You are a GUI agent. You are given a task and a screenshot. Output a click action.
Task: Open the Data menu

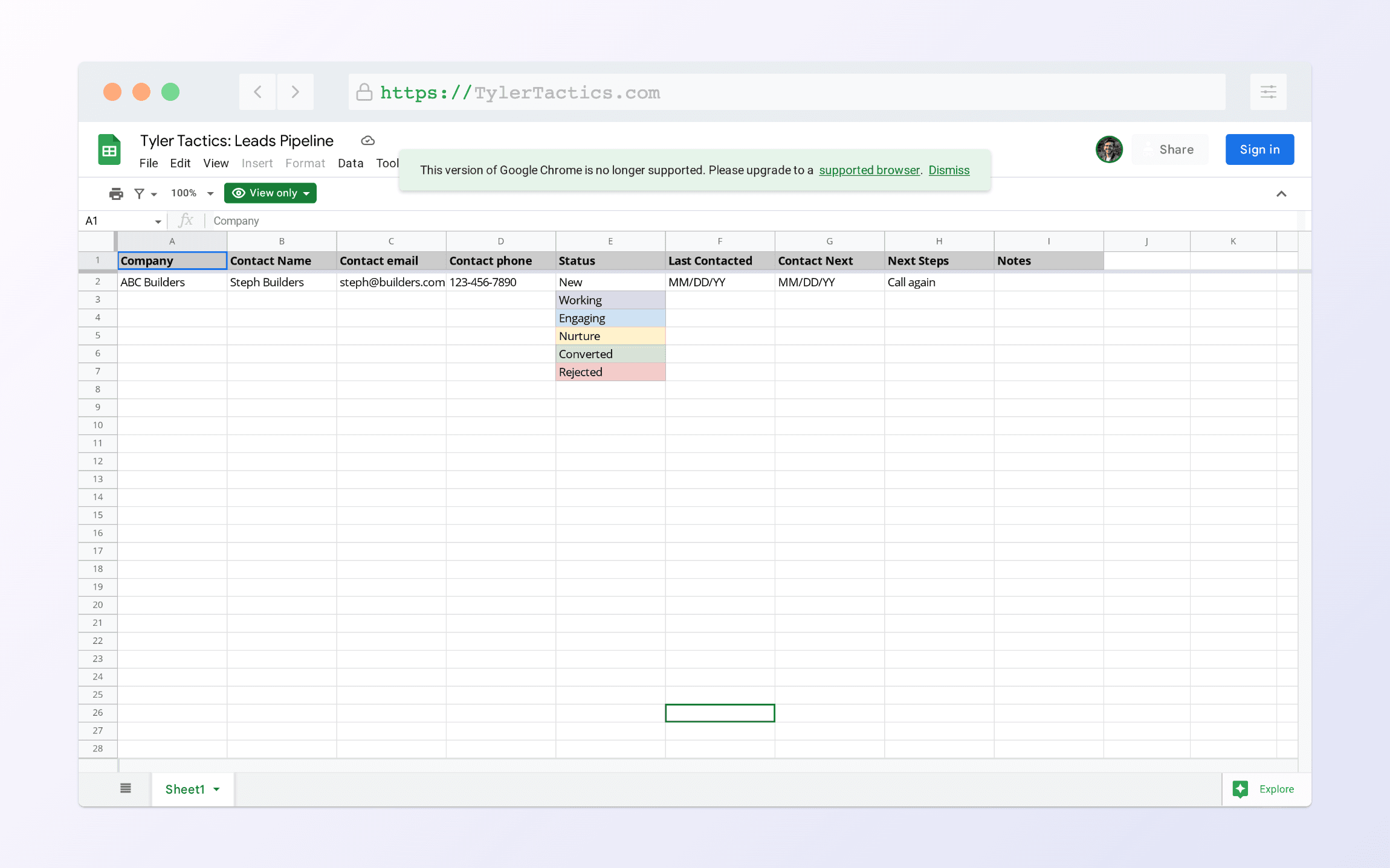[x=351, y=163]
